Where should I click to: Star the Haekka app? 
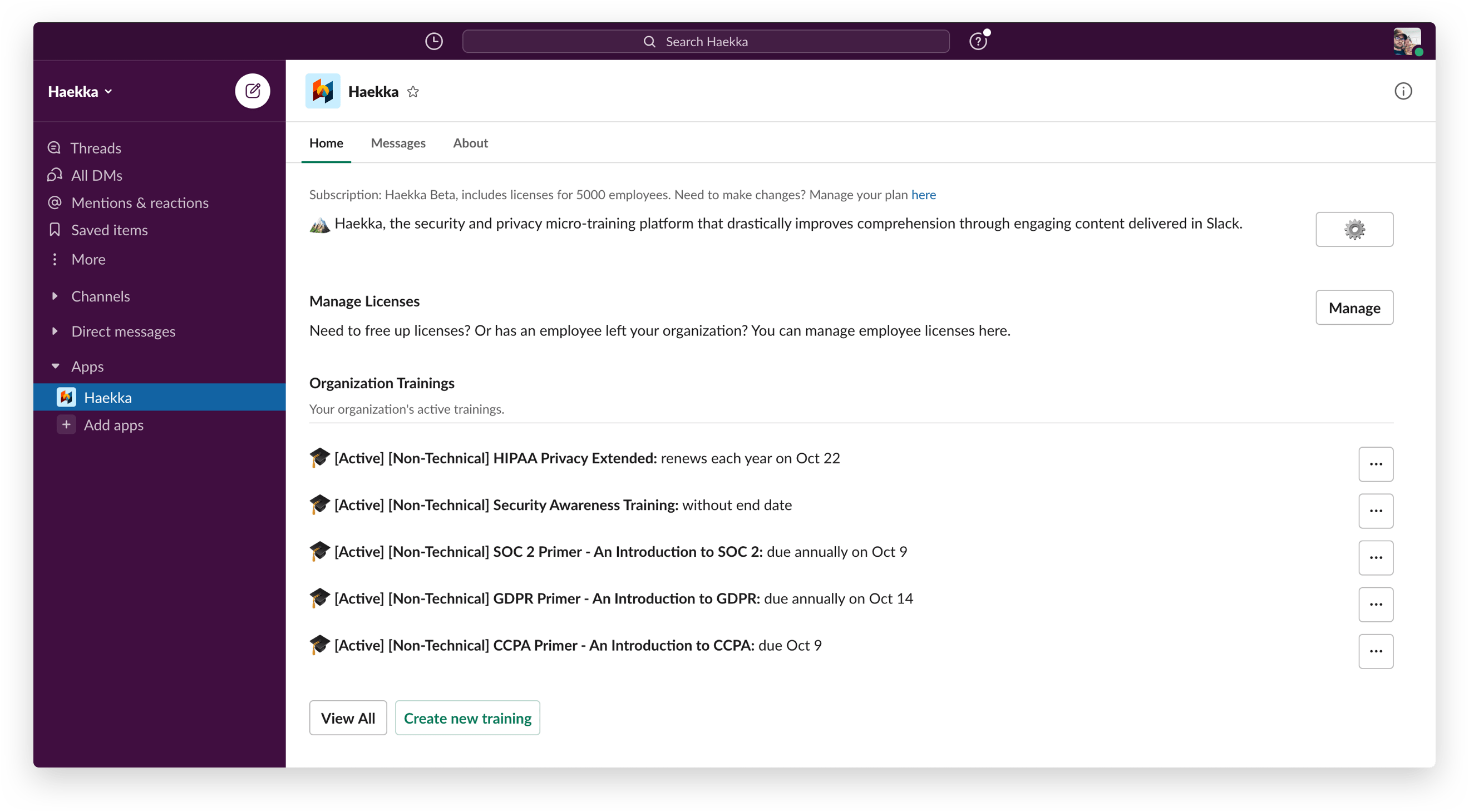(x=413, y=91)
